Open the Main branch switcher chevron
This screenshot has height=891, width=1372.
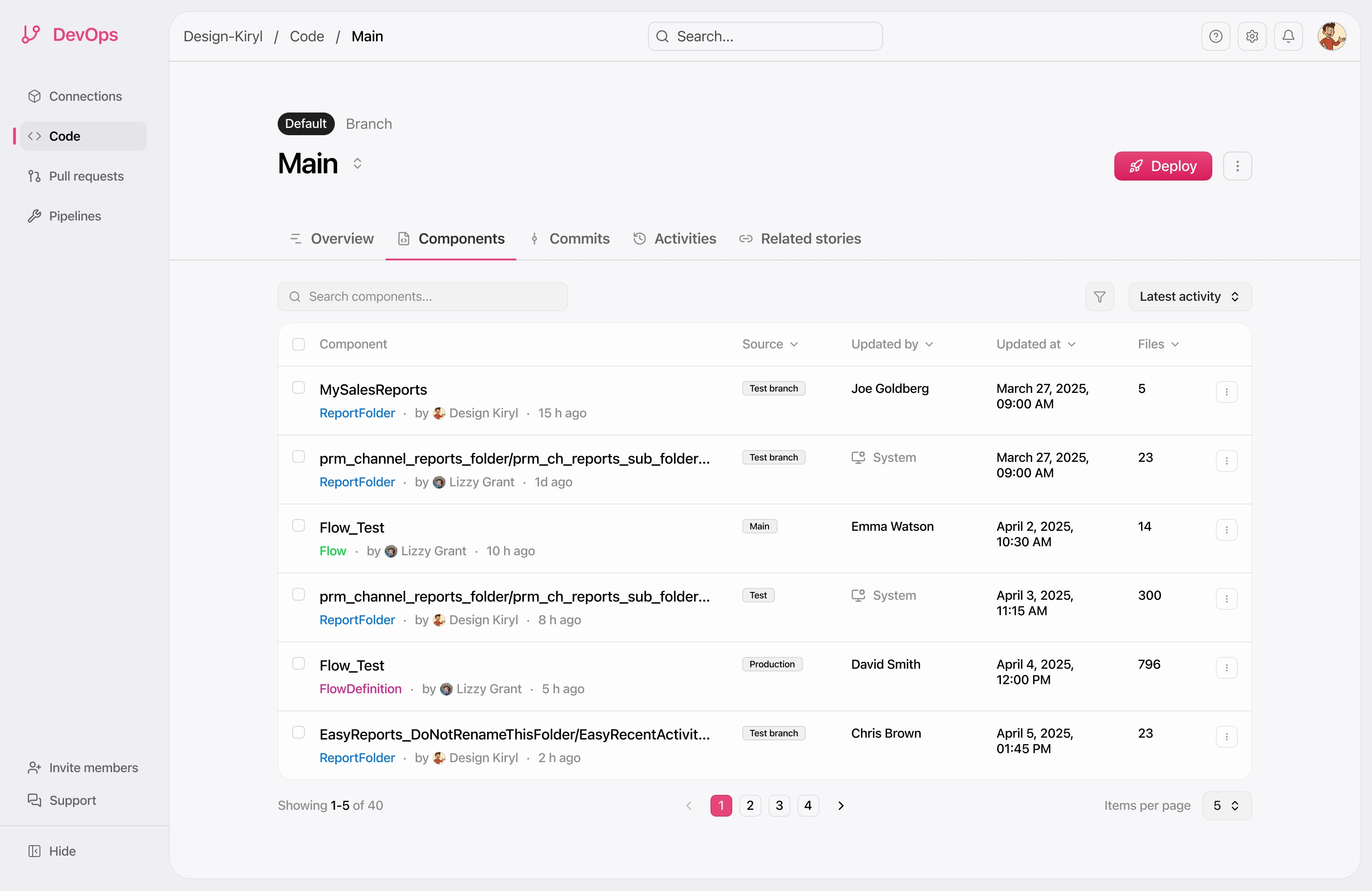click(358, 164)
